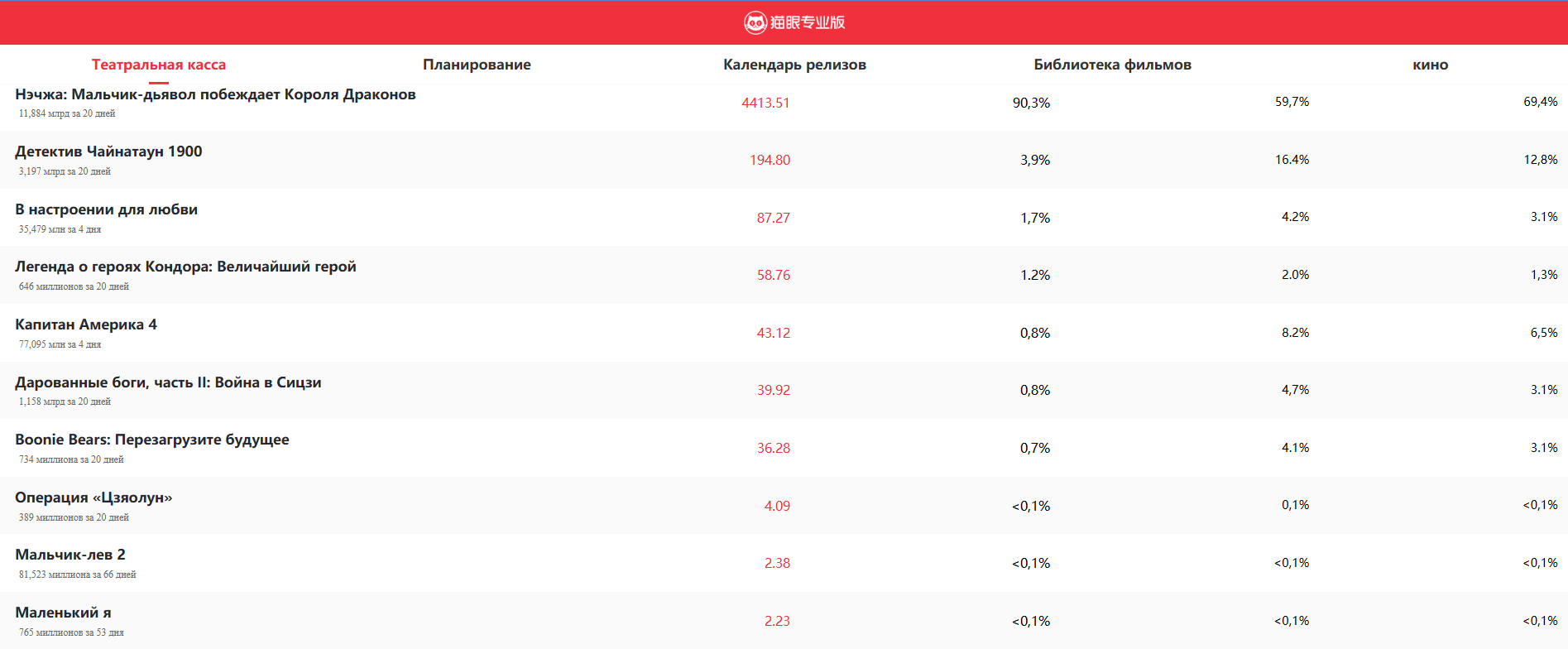Open Детектив Чайнатаун 1900 details
Screen dimensions: 1568x649
click(x=108, y=151)
